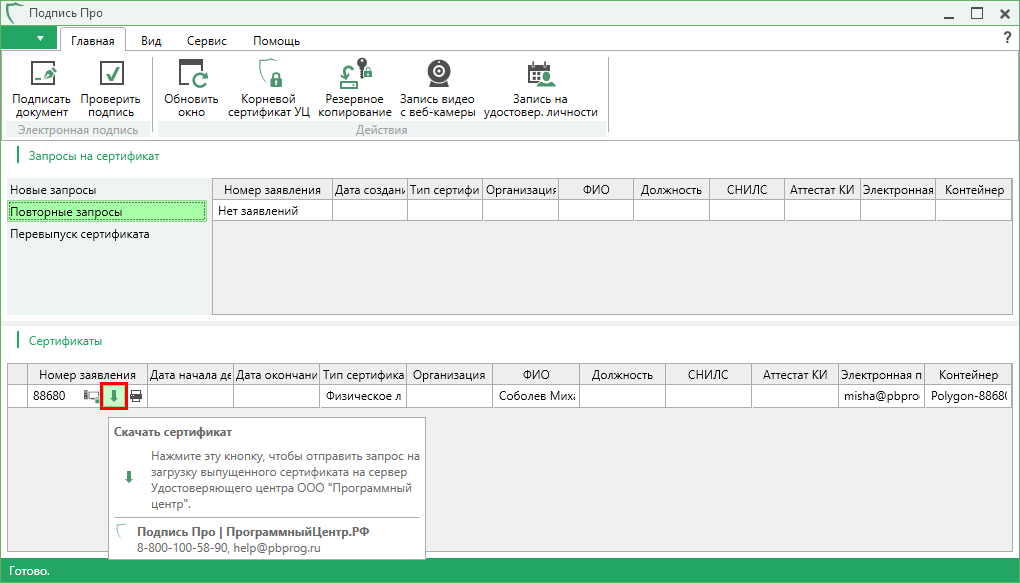
Task: Click the Подписать документ icon
Action: [x=42, y=75]
